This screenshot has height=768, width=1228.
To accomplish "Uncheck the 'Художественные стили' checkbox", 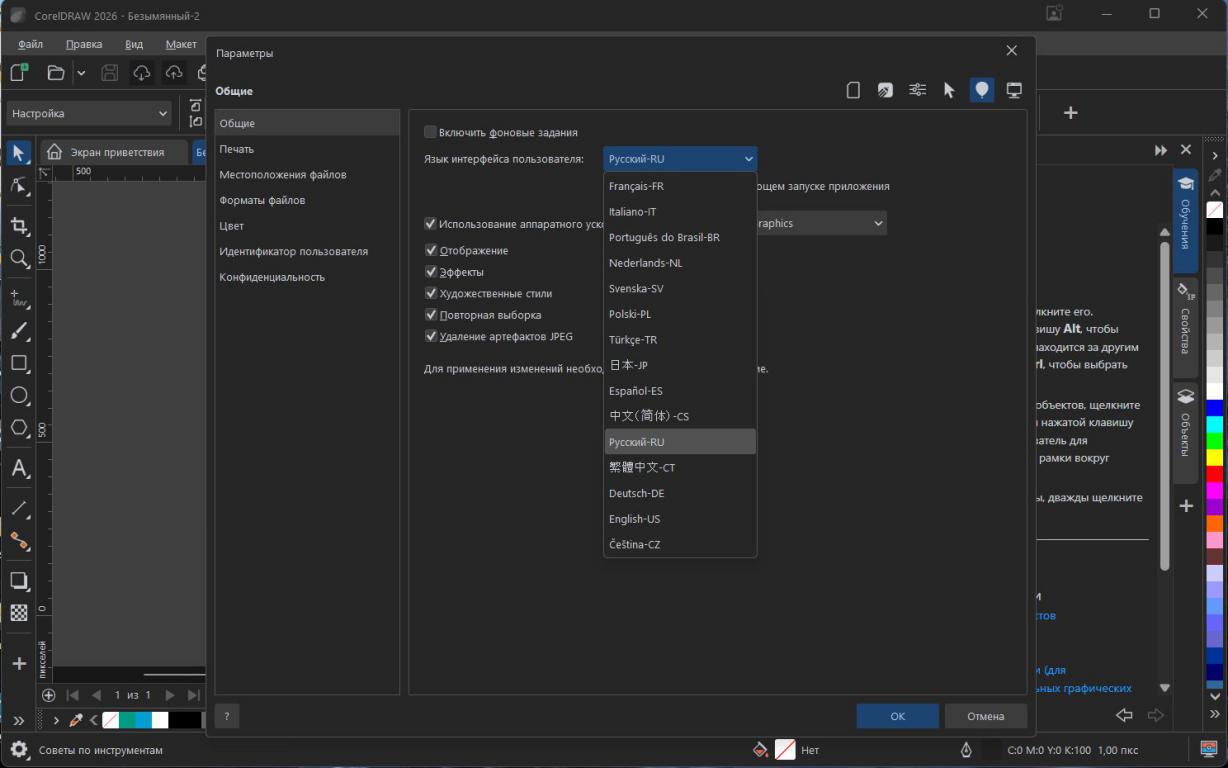I will (431, 294).
